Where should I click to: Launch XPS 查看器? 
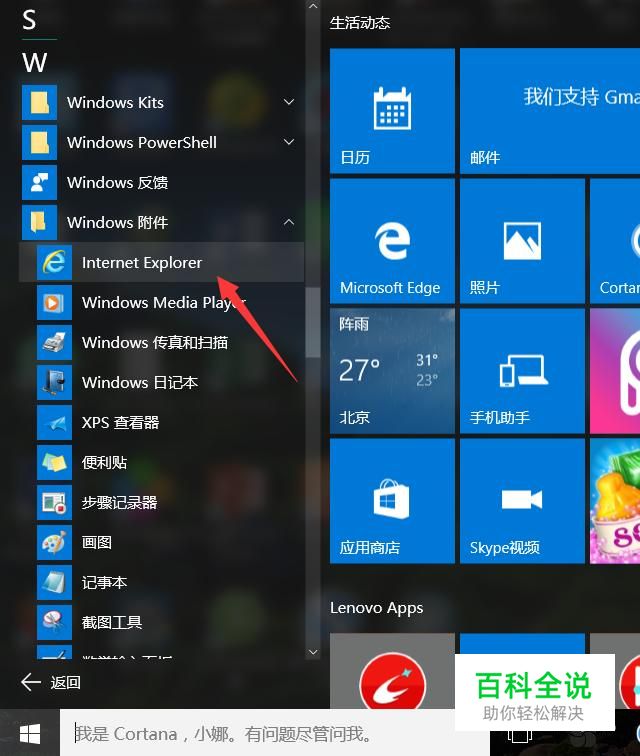tap(162, 422)
